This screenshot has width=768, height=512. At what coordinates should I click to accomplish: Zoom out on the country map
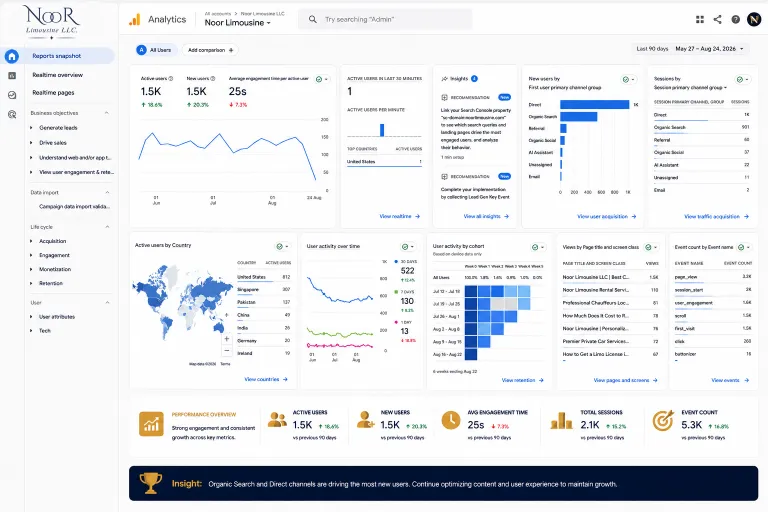tap(227, 351)
